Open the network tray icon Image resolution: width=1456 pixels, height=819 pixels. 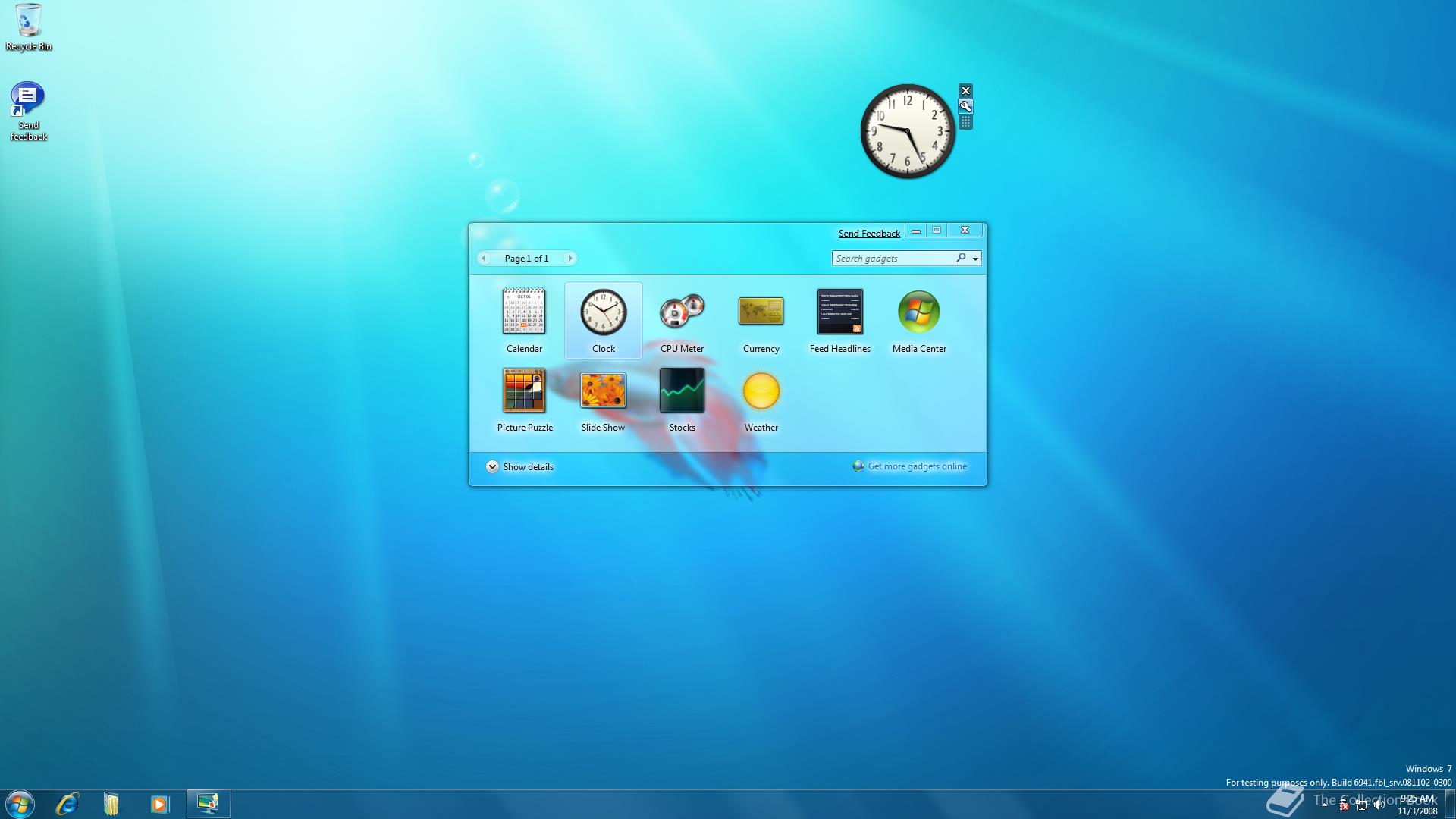click(x=1362, y=805)
